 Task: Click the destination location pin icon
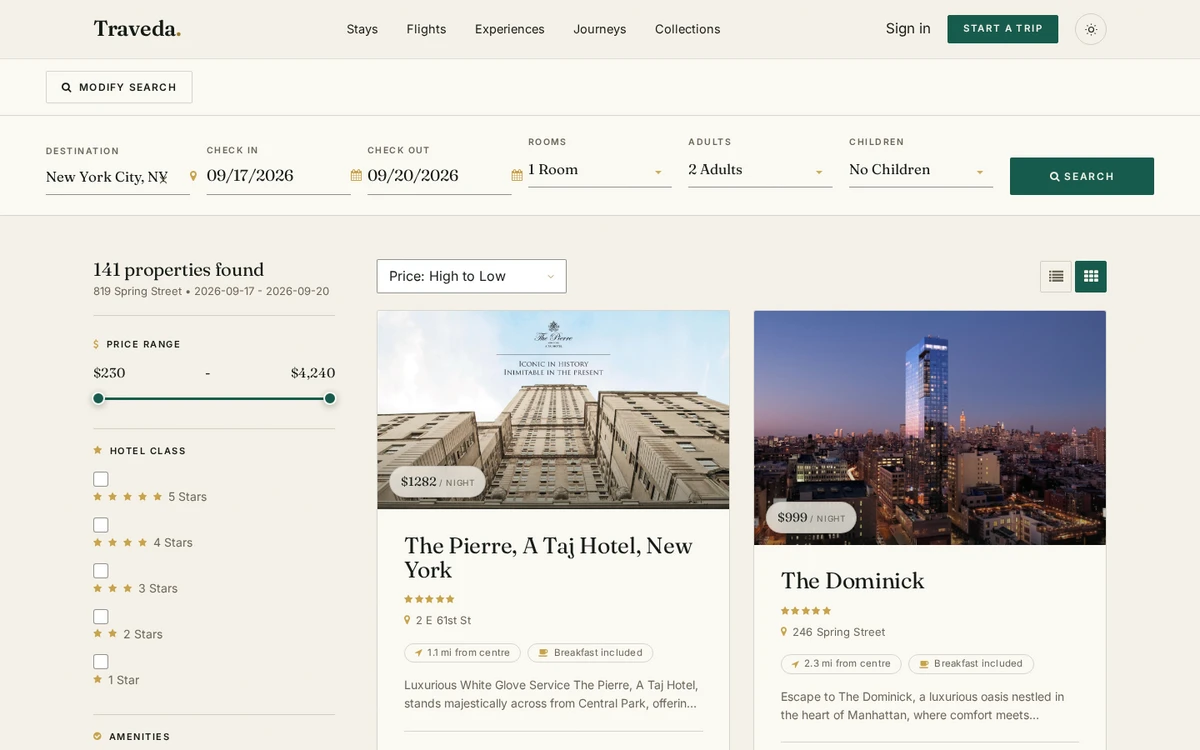193,176
